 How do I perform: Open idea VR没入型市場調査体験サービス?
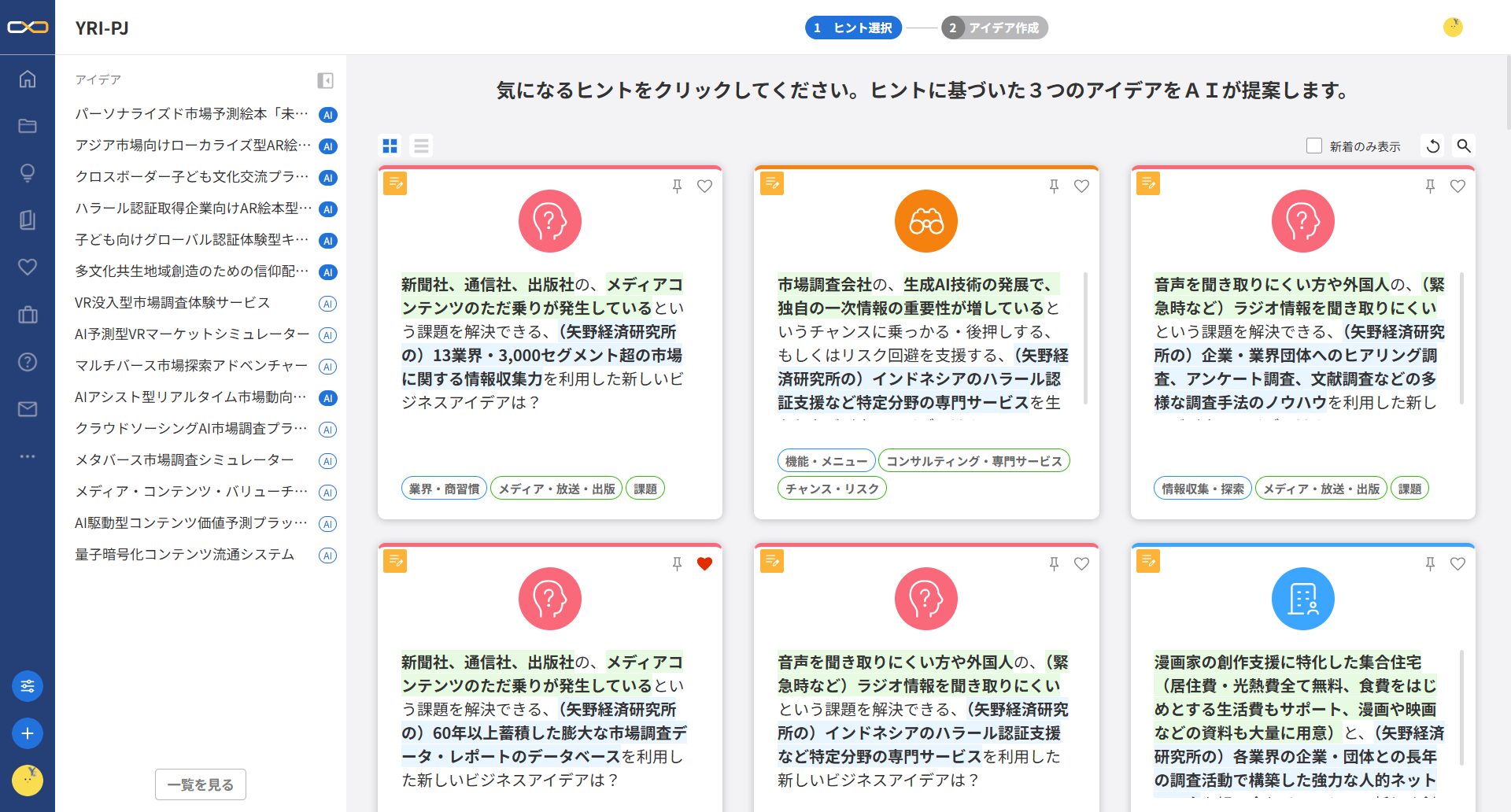tap(172, 303)
